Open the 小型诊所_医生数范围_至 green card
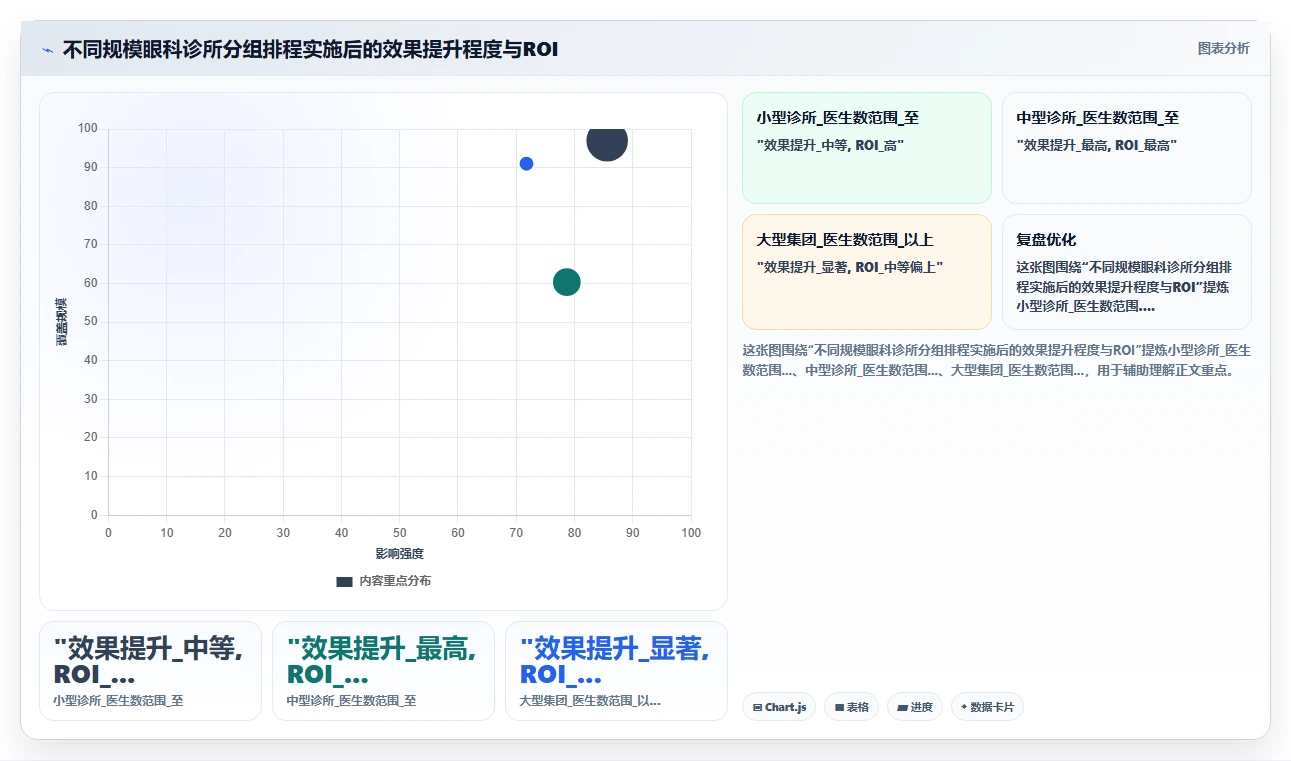This screenshot has width=1291, height=761. (x=866, y=148)
